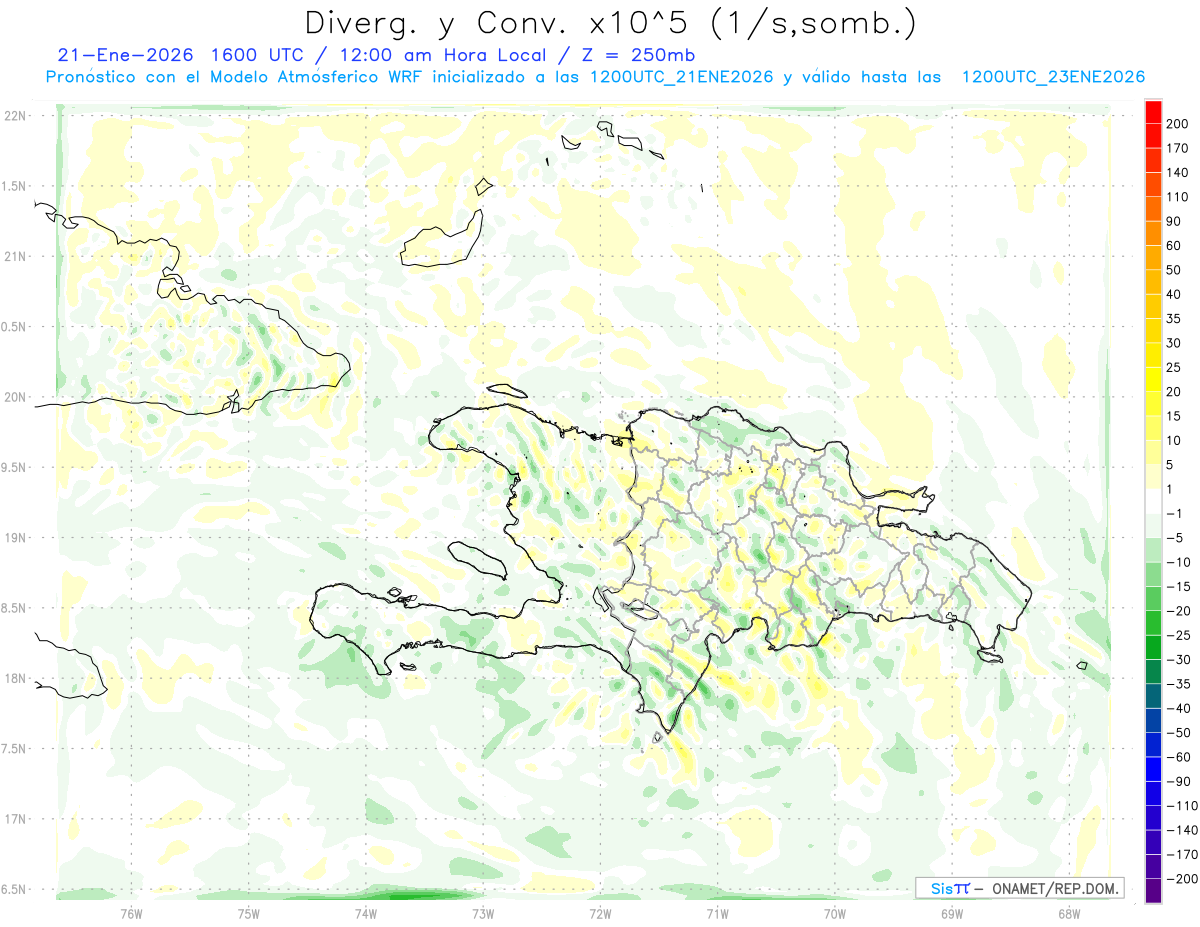The width and height of the screenshot is (1200, 927).
Task: Click the colorbar label '-140'
Action: (1182, 831)
